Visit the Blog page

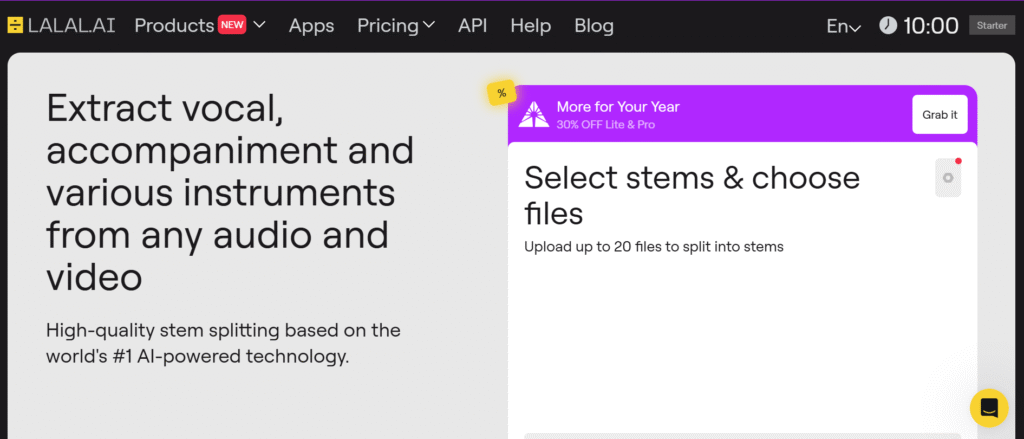pos(594,26)
